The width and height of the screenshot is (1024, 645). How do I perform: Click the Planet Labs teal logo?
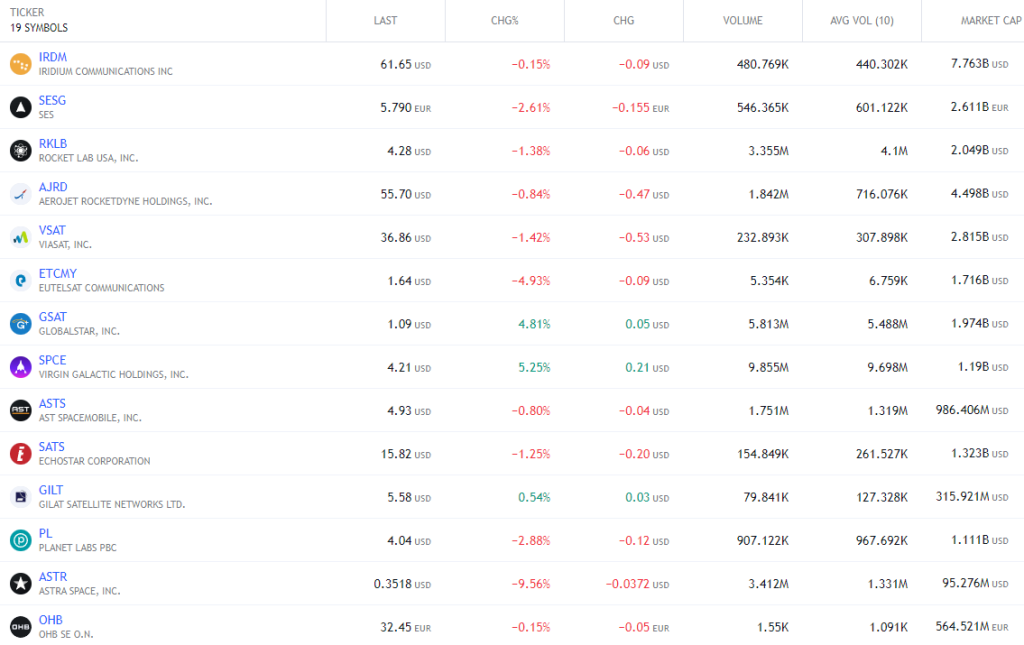(21, 541)
